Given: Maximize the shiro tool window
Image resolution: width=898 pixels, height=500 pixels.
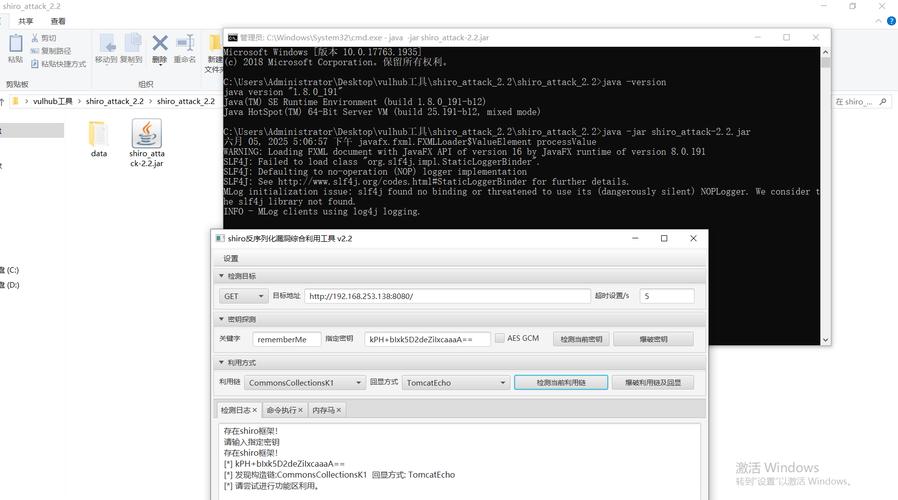Looking at the screenshot, I should (x=664, y=238).
